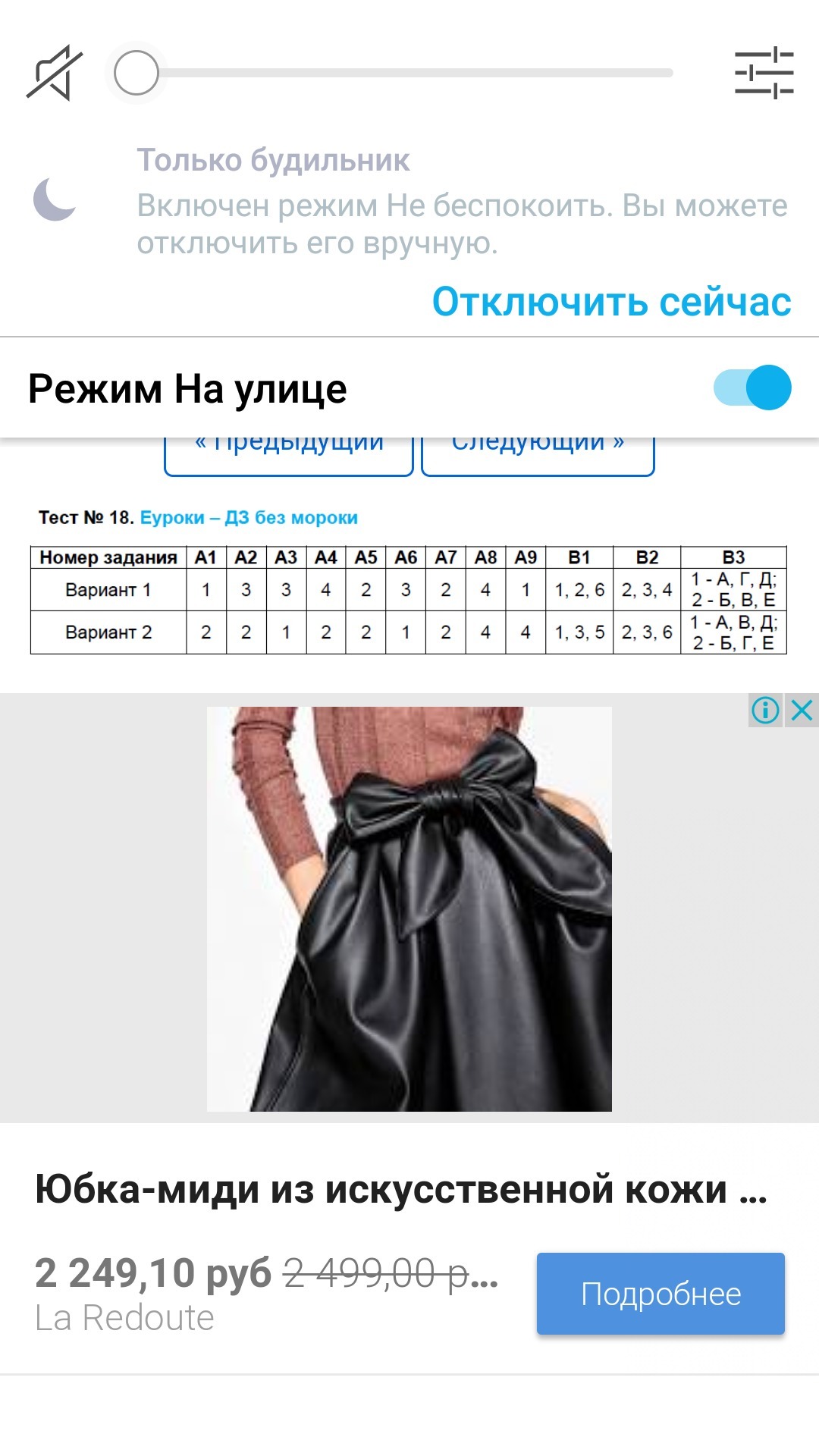This screenshot has width=819, height=1456.
Task: Click the 1 - А, Г, Д answer cell
Action: (x=733, y=590)
